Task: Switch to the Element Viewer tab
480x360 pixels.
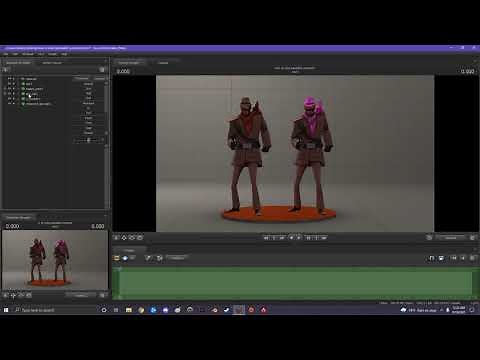Action: point(52,63)
